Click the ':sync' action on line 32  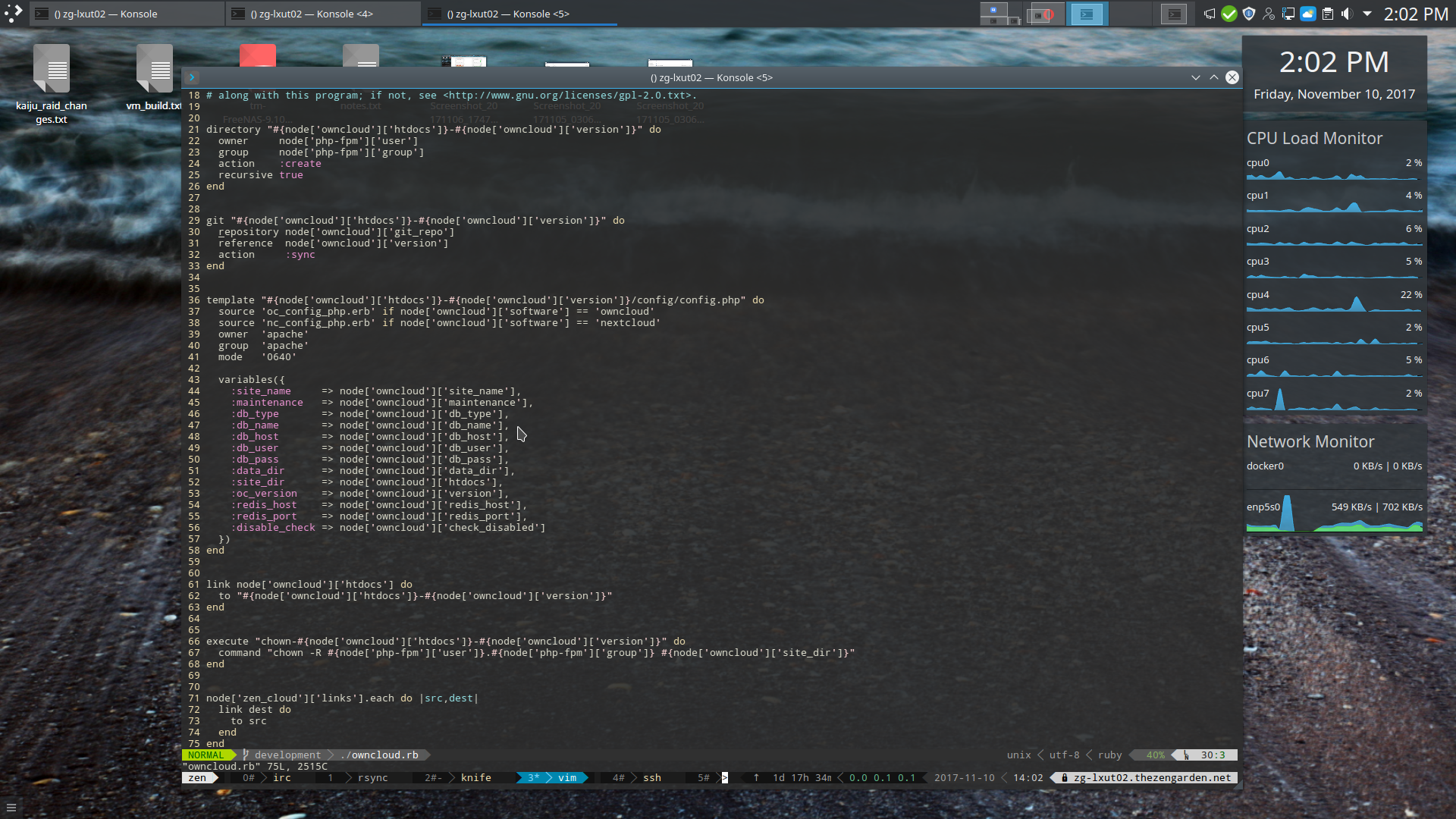[300, 255]
